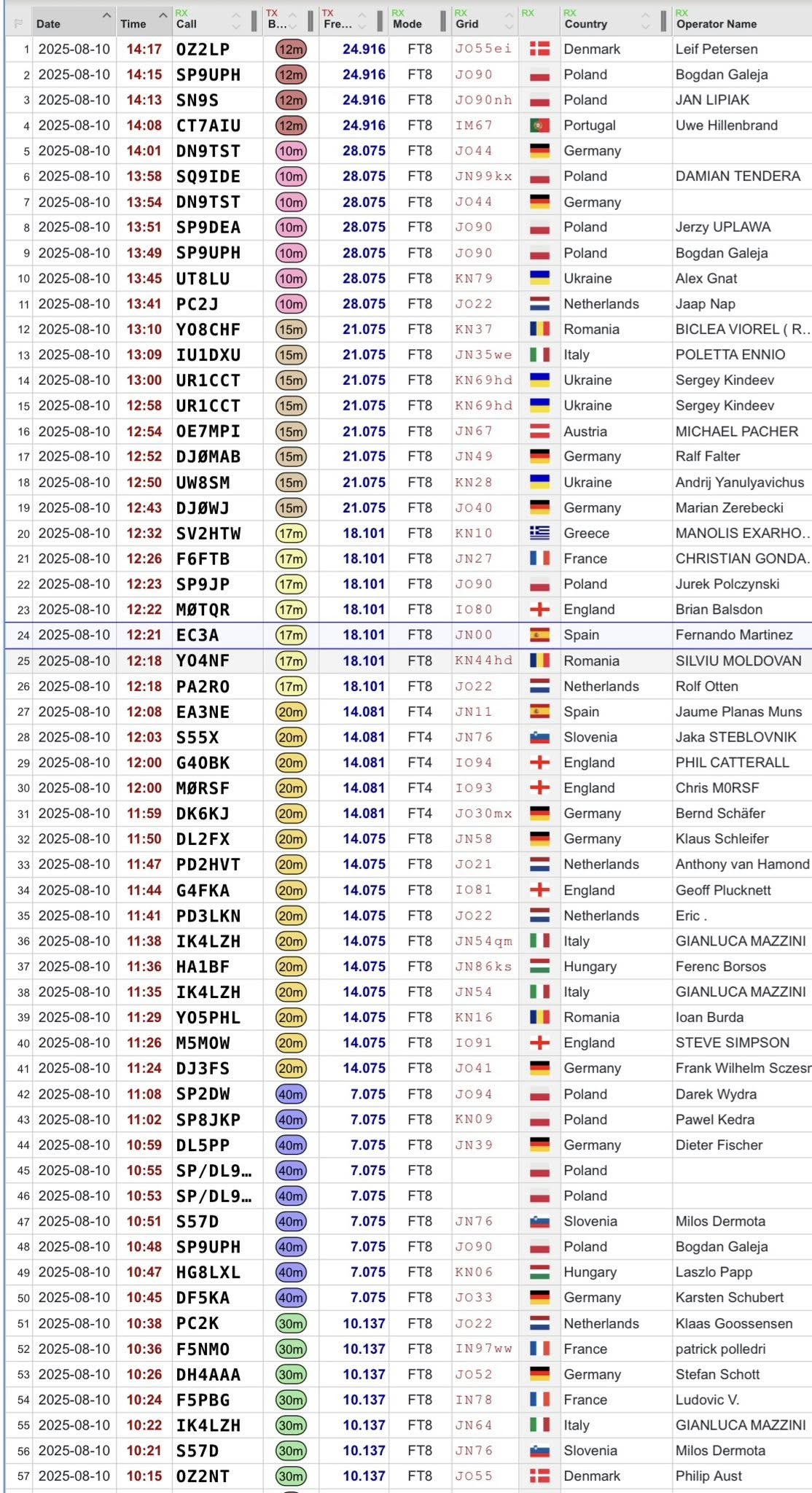Screen dimensions: 812x1493
Task: Click the 30m band badge for OZ2NT
Action: (291, 1476)
